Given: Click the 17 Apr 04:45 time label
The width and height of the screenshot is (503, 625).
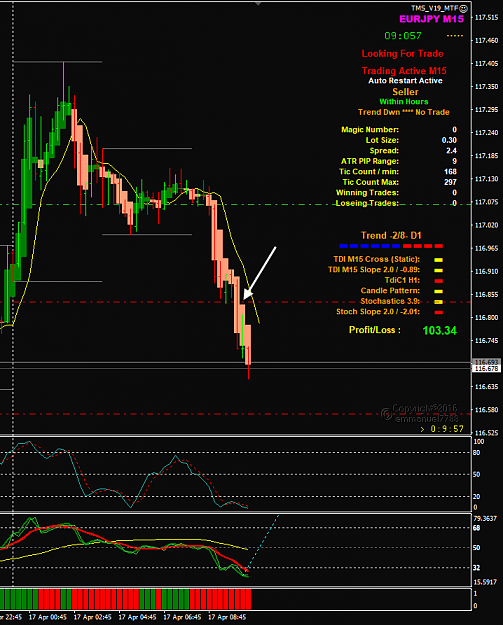Looking at the screenshot, I should point(138,617).
